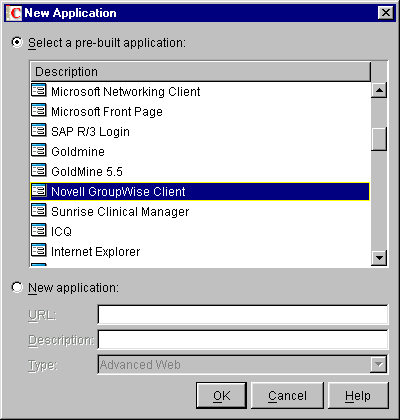The width and height of the screenshot is (400, 420).
Task: Click into the URL input field
Action: pos(243,314)
